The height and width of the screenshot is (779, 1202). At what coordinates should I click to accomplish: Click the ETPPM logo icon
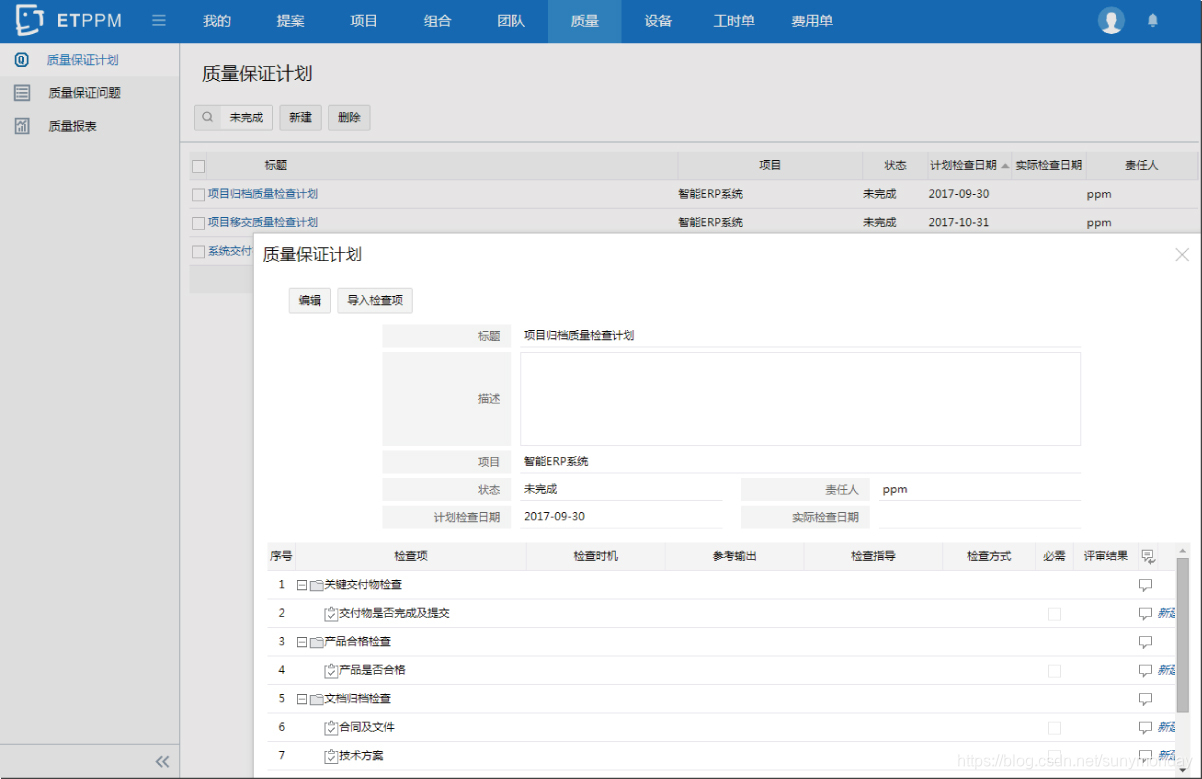(x=30, y=20)
